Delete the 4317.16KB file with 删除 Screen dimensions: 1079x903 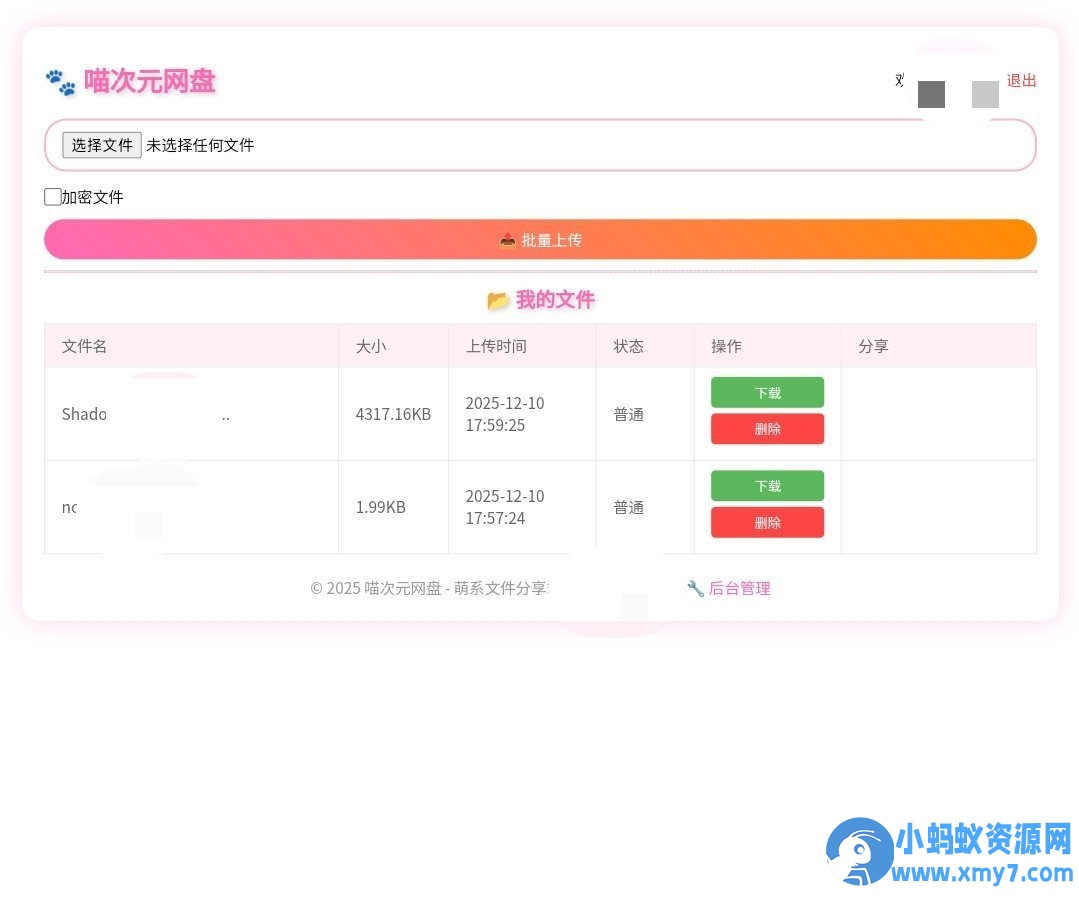pyautogui.click(x=767, y=429)
